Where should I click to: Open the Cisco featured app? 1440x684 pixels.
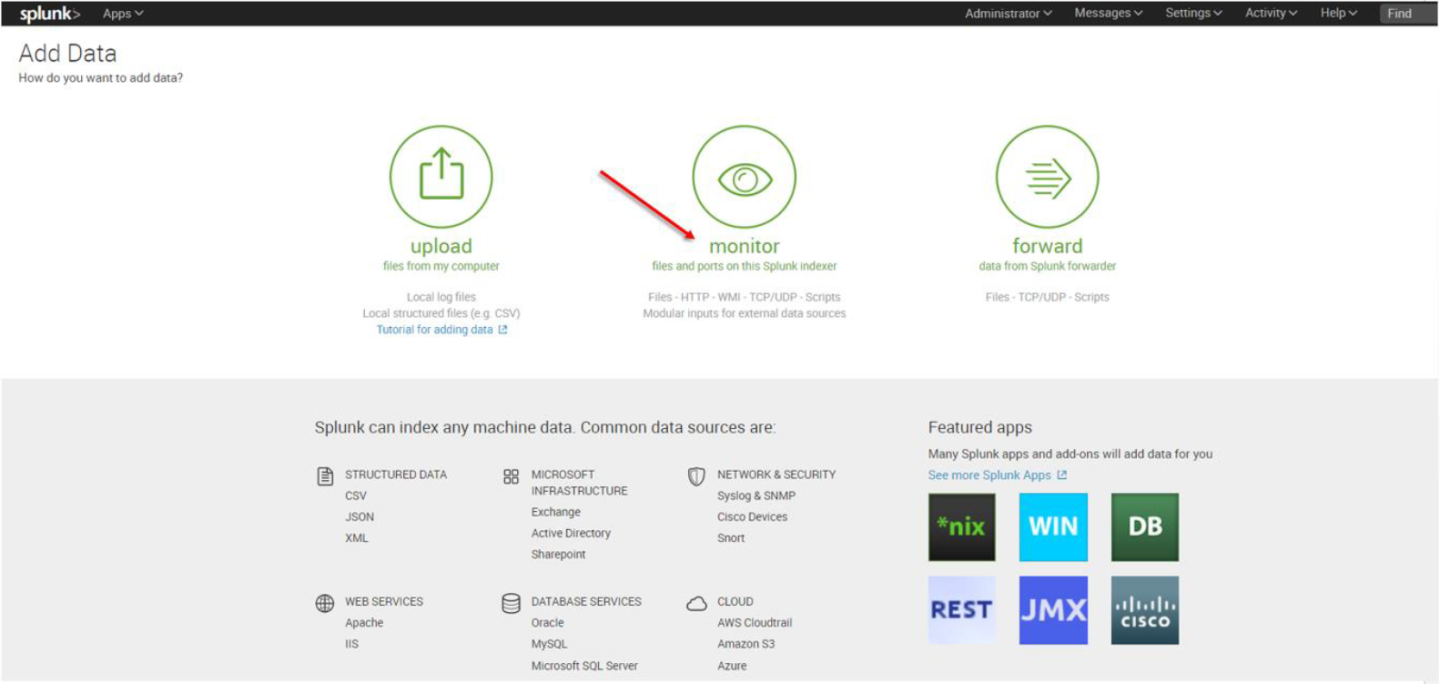coord(1144,609)
